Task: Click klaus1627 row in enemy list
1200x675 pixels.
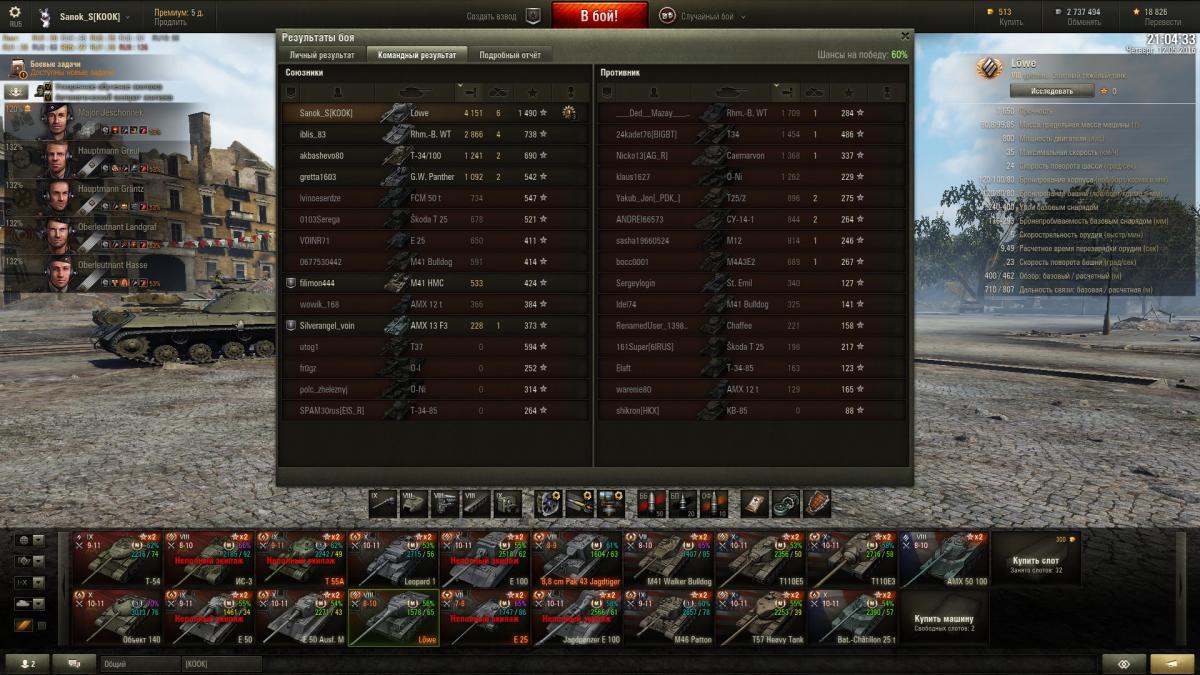Action: coord(752,176)
